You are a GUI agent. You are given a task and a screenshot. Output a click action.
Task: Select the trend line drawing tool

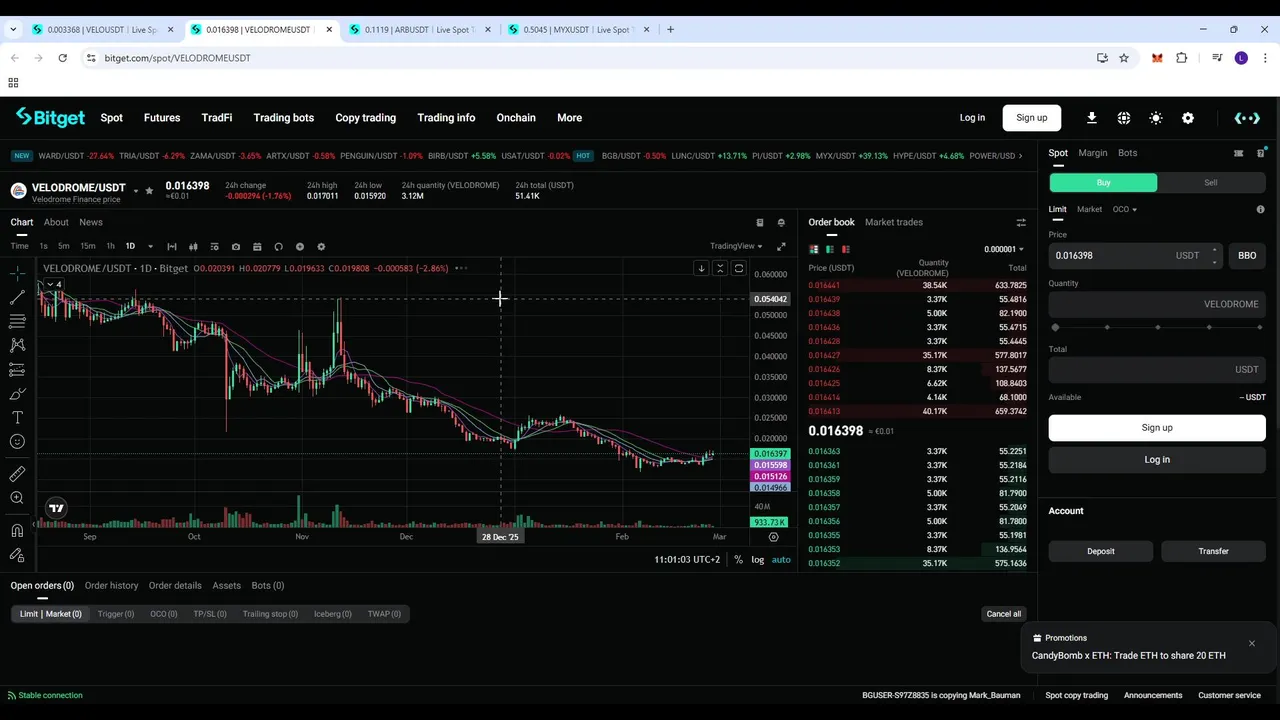(17, 298)
